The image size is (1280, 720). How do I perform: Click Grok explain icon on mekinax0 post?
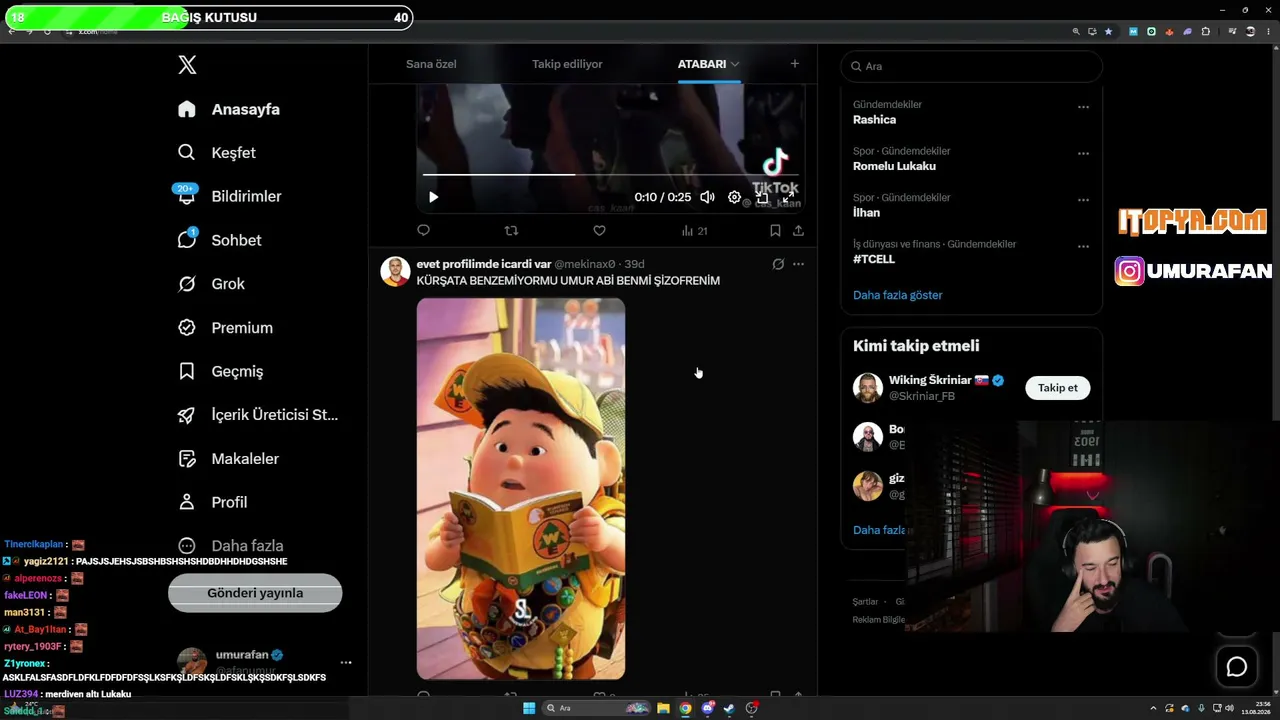[778, 264]
